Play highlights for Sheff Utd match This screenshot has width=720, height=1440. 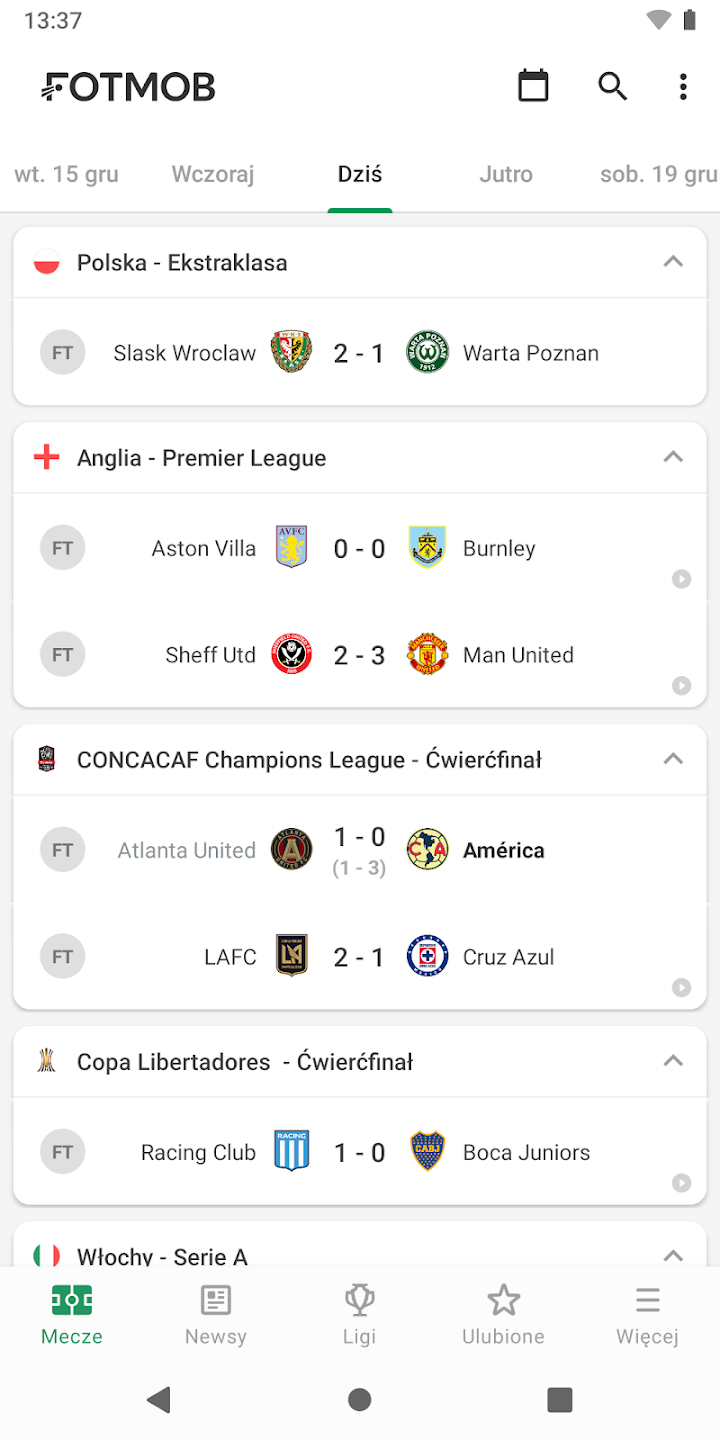(682, 685)
